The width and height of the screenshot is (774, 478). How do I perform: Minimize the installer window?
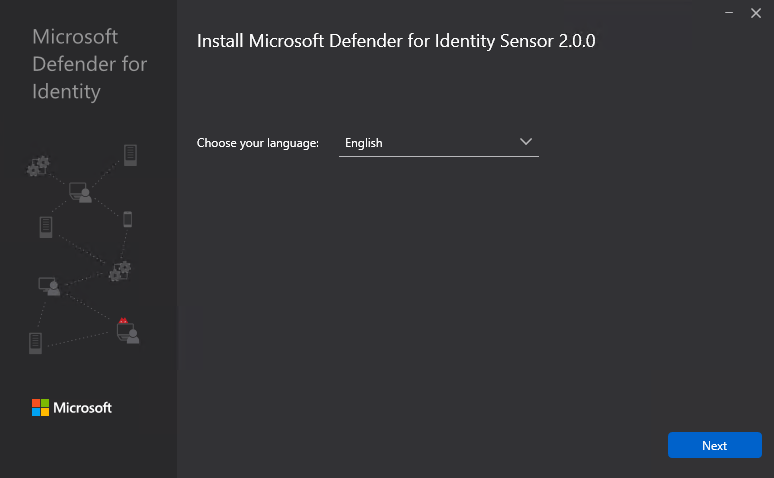728,13
